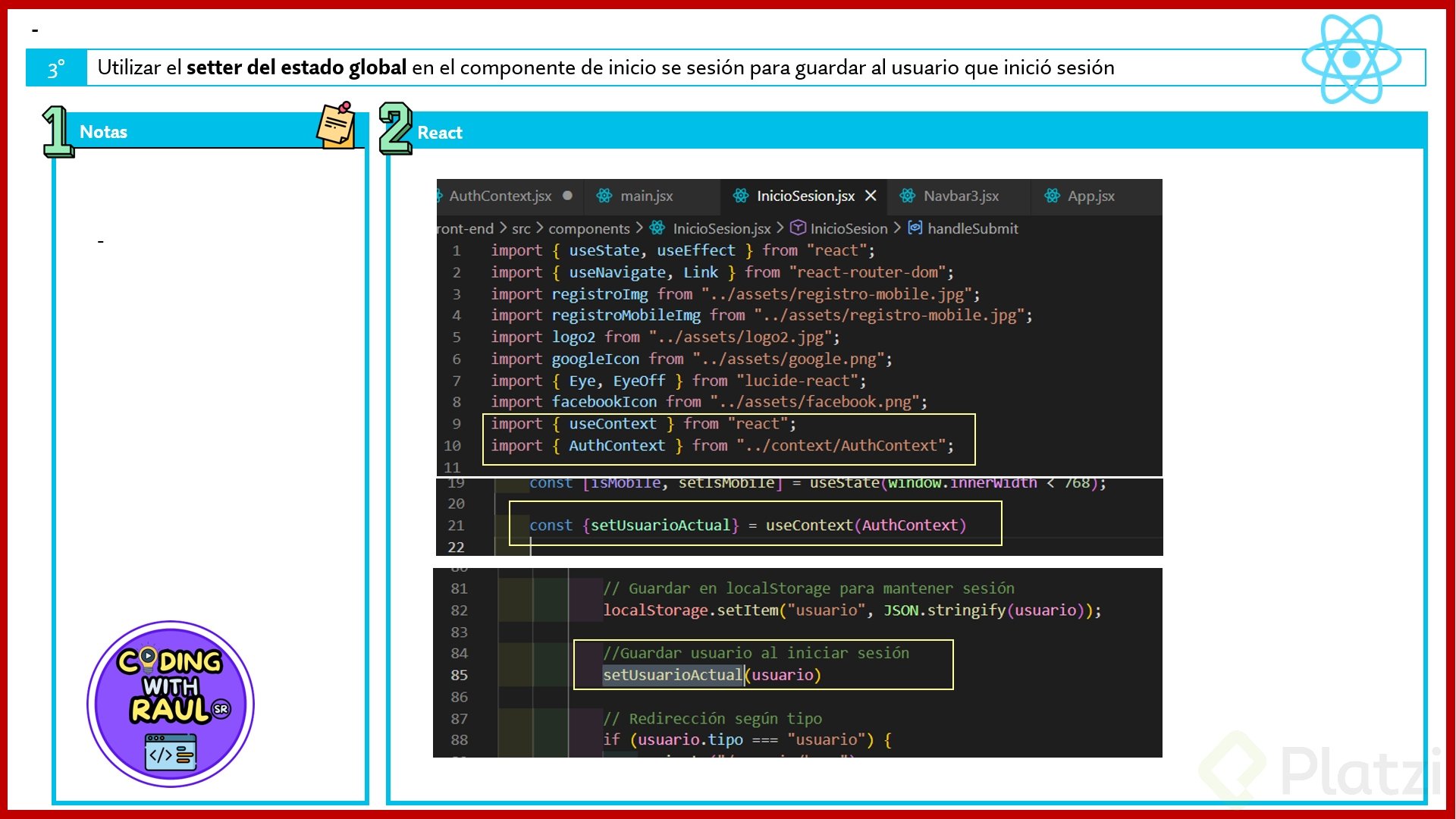Click the React icon on App.jsx tab
Screen dimensions: 1456x819
1052,196
